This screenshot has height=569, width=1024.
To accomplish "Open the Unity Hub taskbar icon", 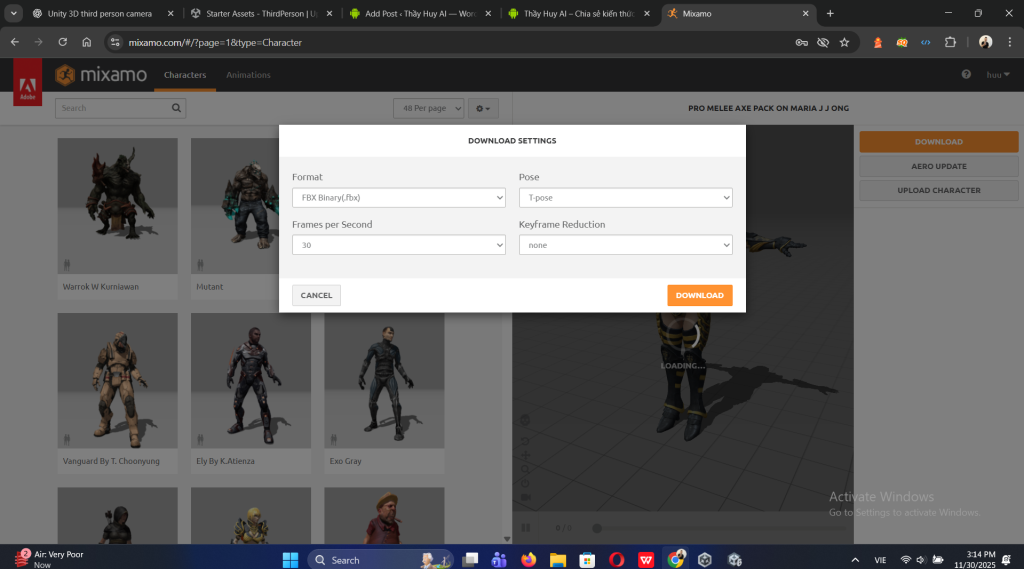I will pyautogui.click(x=705, y=560).
